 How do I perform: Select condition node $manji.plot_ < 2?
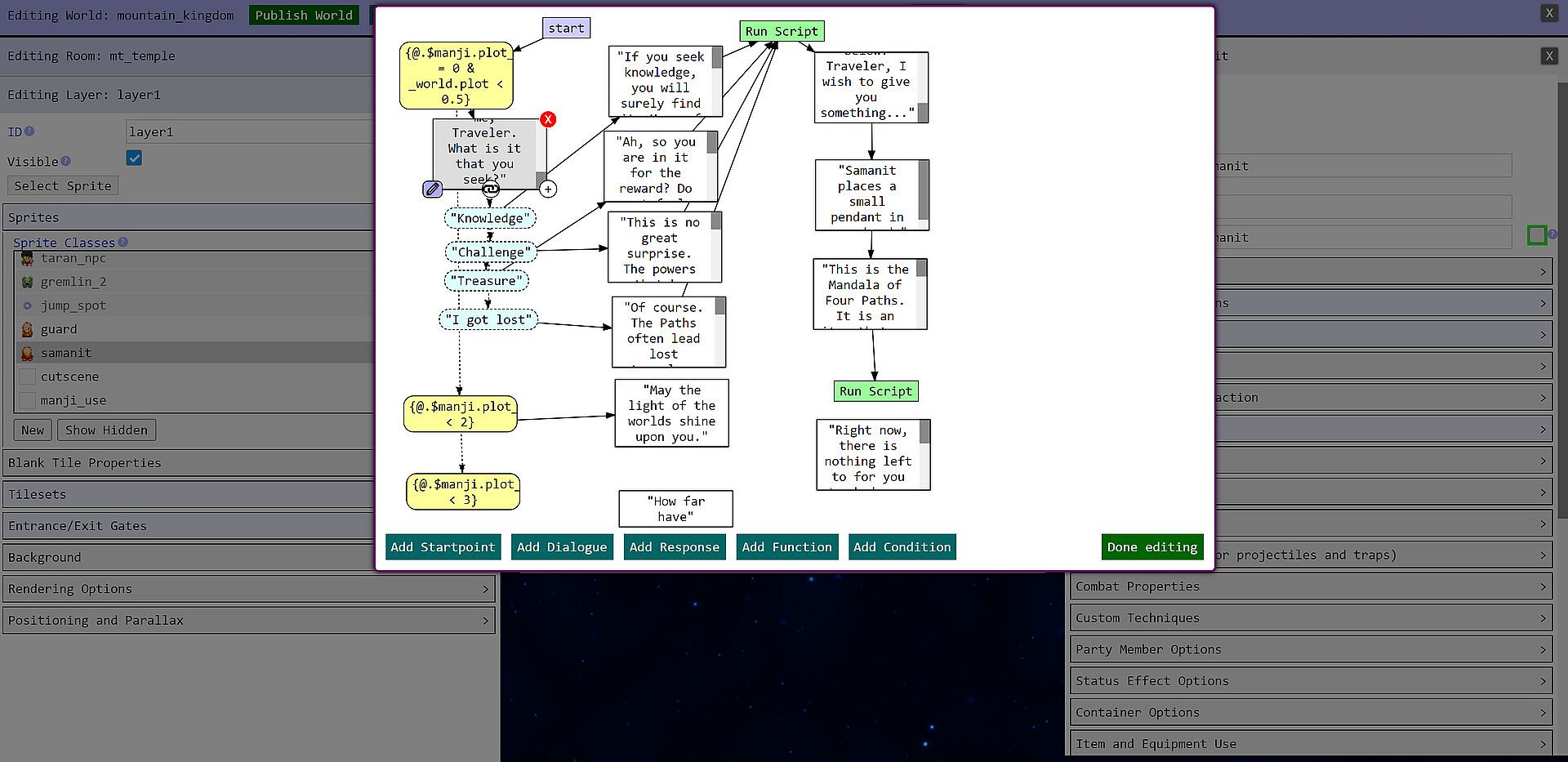[x=461, y=414]
